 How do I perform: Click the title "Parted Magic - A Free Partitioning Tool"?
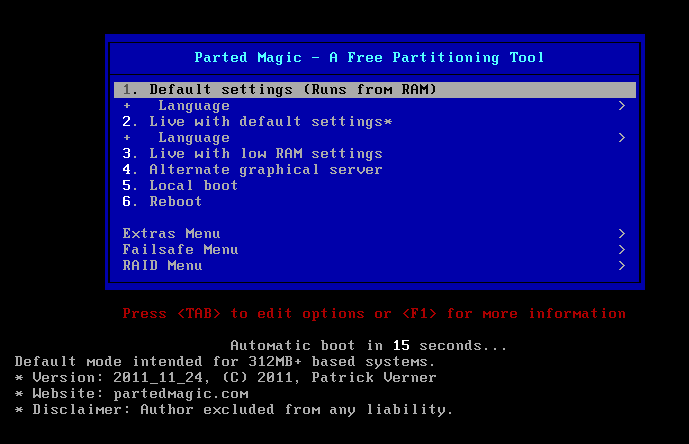tap(369, 58)
